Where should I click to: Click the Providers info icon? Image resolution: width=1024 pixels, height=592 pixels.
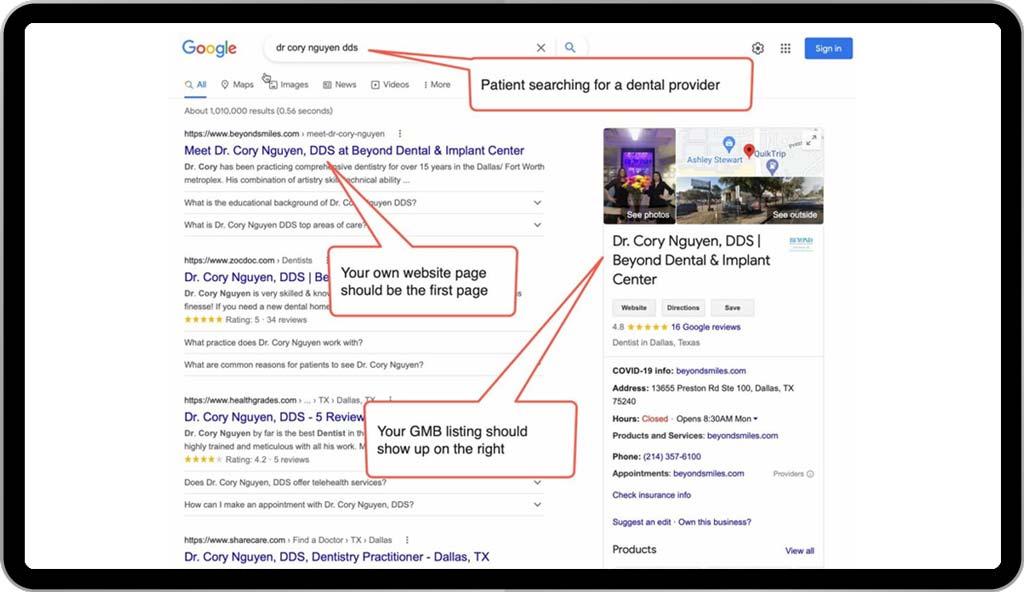tap(810, 474)
